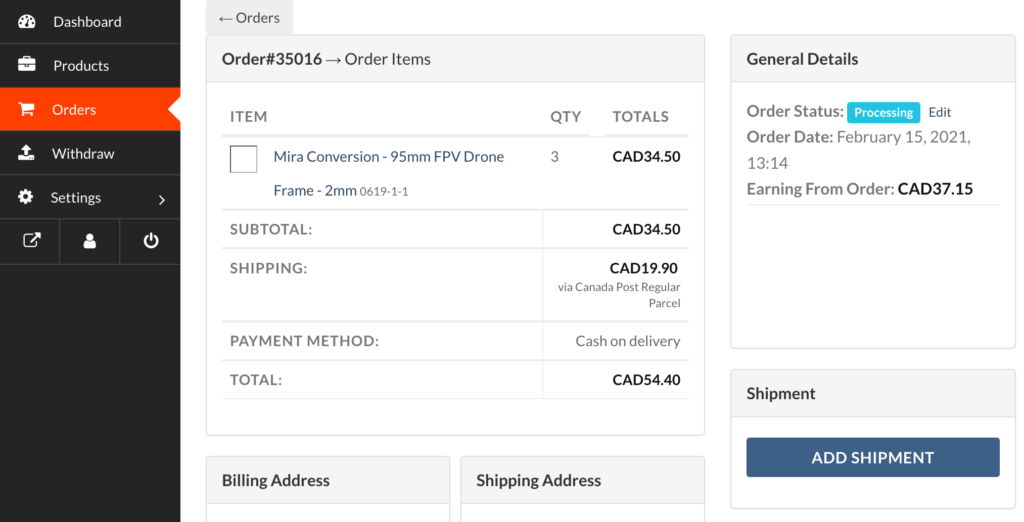
Task: Click the user profile icon
Action: pyautogui.click(x=90, y=241)
